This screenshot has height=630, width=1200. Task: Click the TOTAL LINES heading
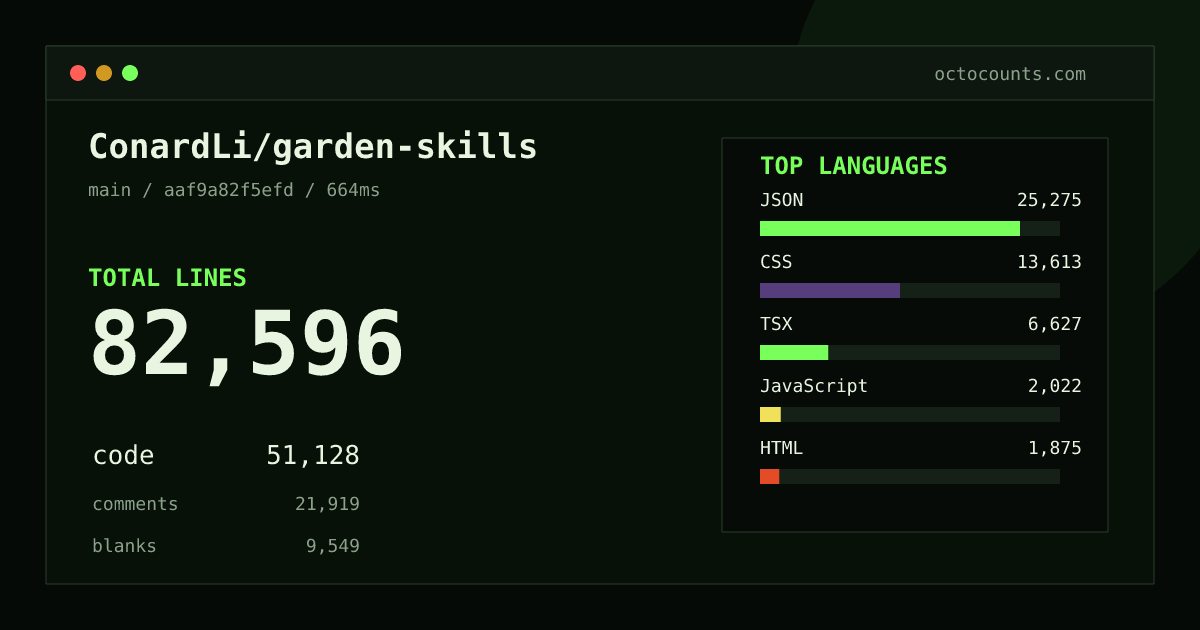coord(167,278)
